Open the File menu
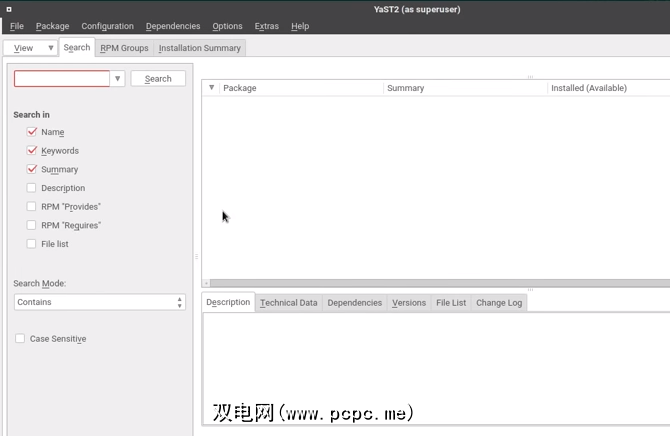 [17, 26]
